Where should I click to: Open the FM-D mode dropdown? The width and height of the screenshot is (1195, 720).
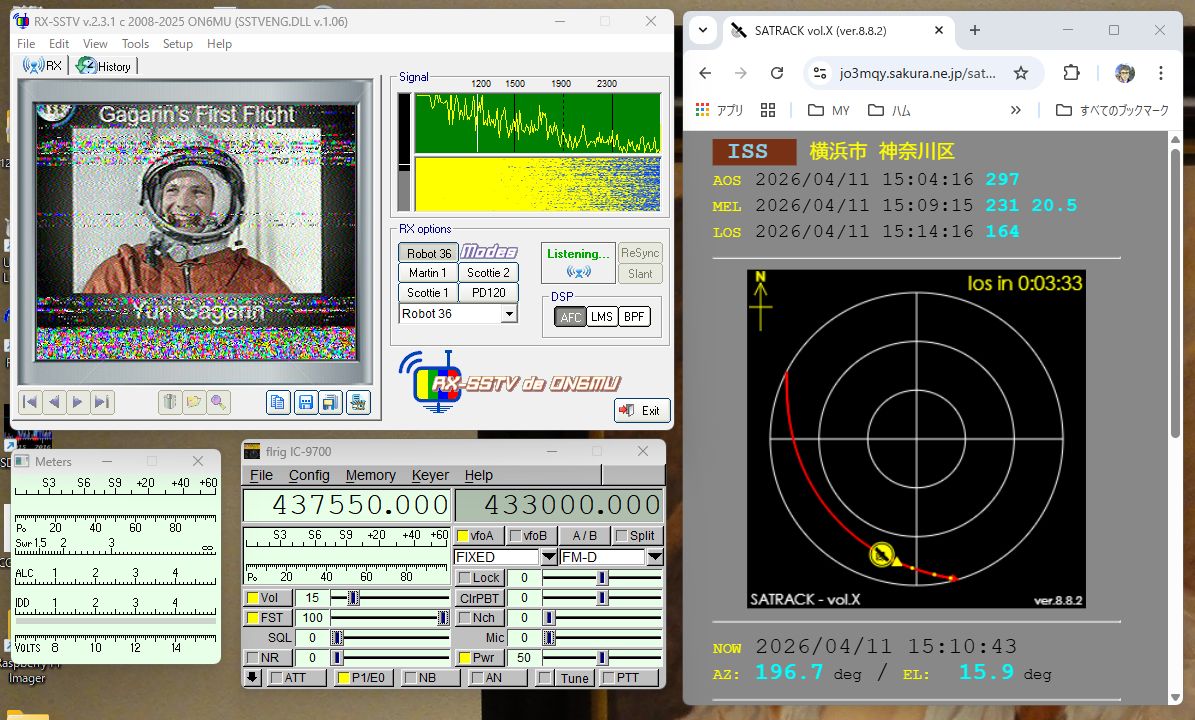(x=655, y=557)
